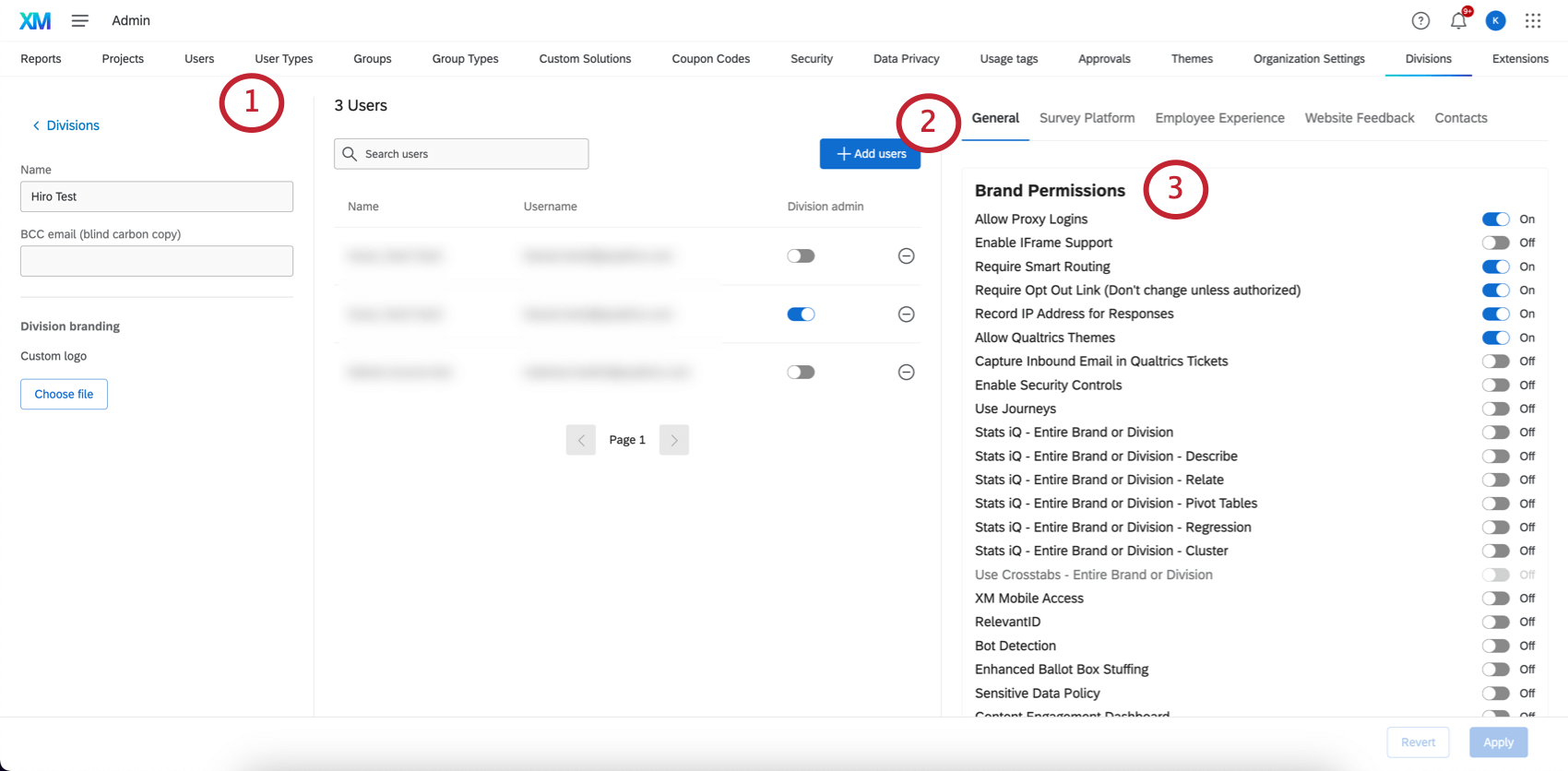The image size is (1568, 771).
Task: Click Choose file for custom logo
Action: [64, 394]
